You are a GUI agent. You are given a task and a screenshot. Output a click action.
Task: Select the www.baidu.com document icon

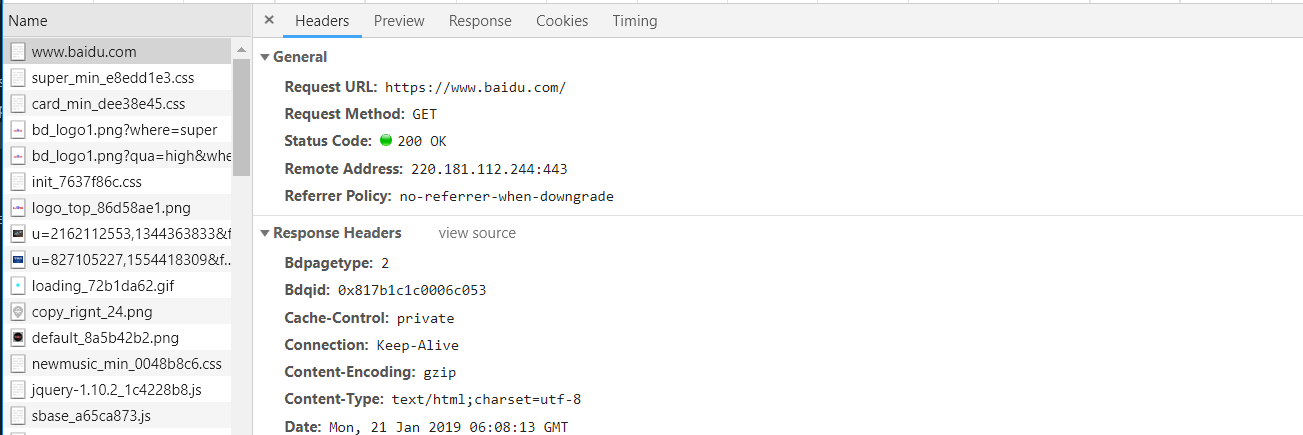(x=18, y=52)
